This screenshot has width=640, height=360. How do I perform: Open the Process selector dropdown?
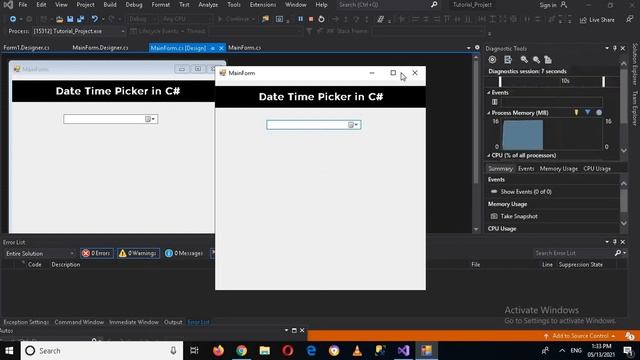[x=79, y=31]
